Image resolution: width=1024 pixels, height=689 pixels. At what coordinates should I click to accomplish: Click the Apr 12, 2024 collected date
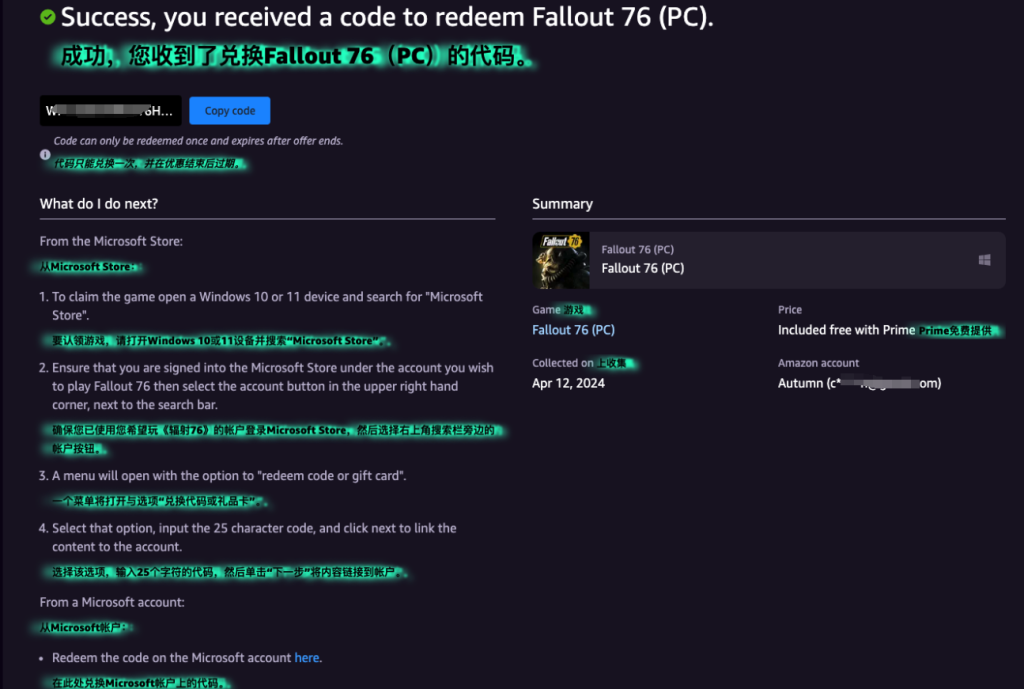568,383
